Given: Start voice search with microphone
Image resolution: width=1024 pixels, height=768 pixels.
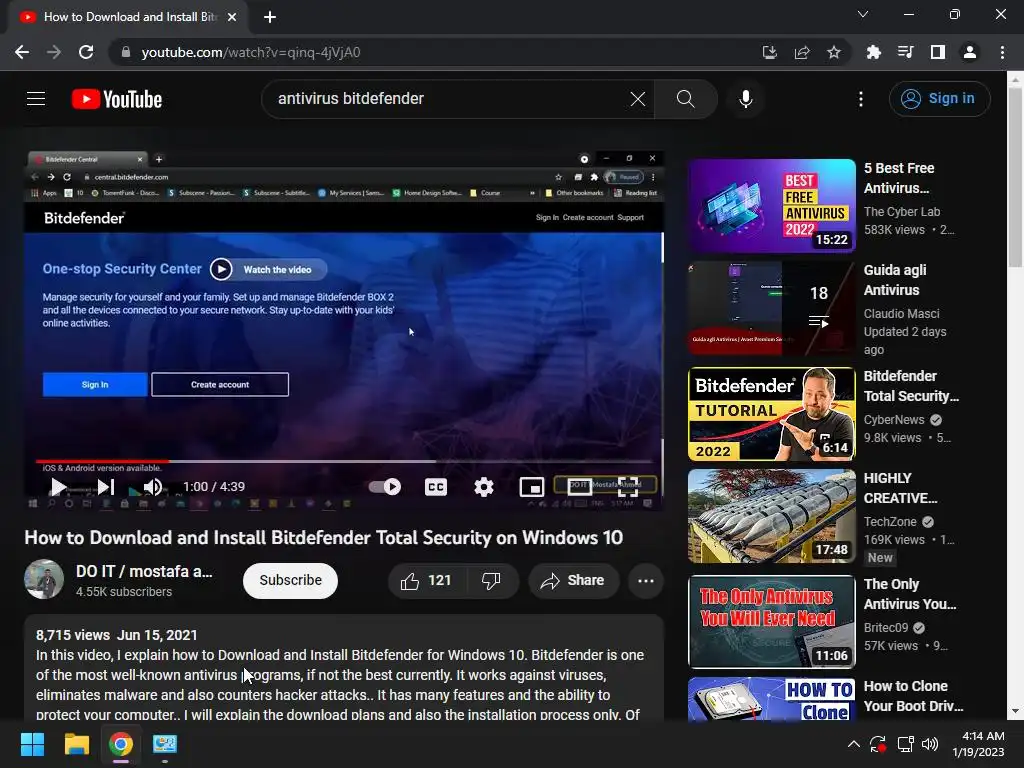Looking at the screenshot, I should point(745,99).
